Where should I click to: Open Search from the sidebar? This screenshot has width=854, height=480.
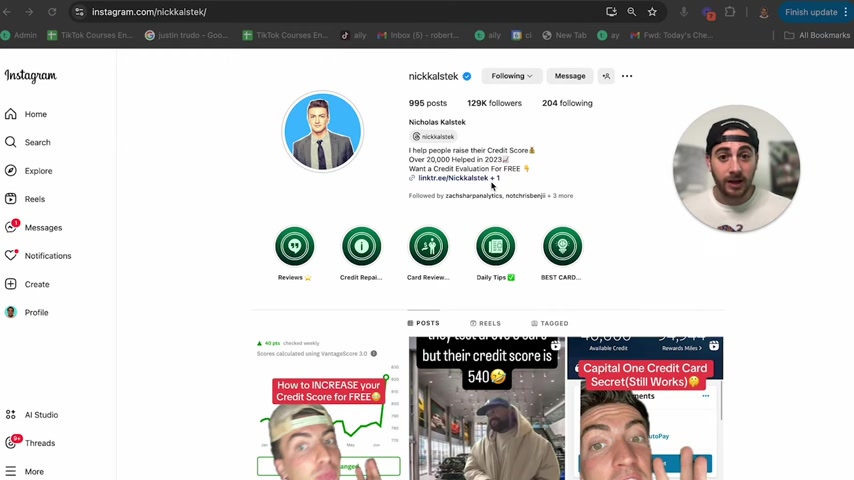point(28,142)
